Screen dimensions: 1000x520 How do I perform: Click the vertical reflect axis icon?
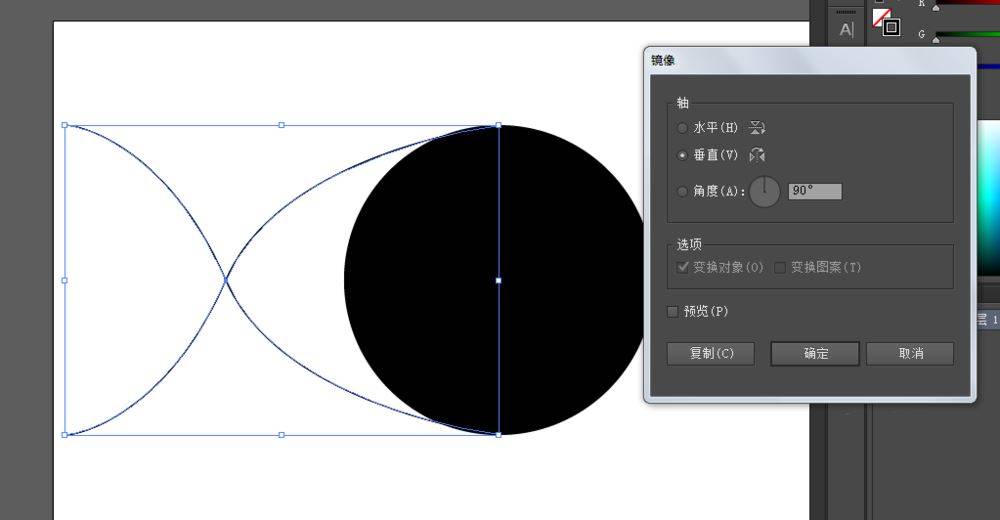(x=757, y=155)
